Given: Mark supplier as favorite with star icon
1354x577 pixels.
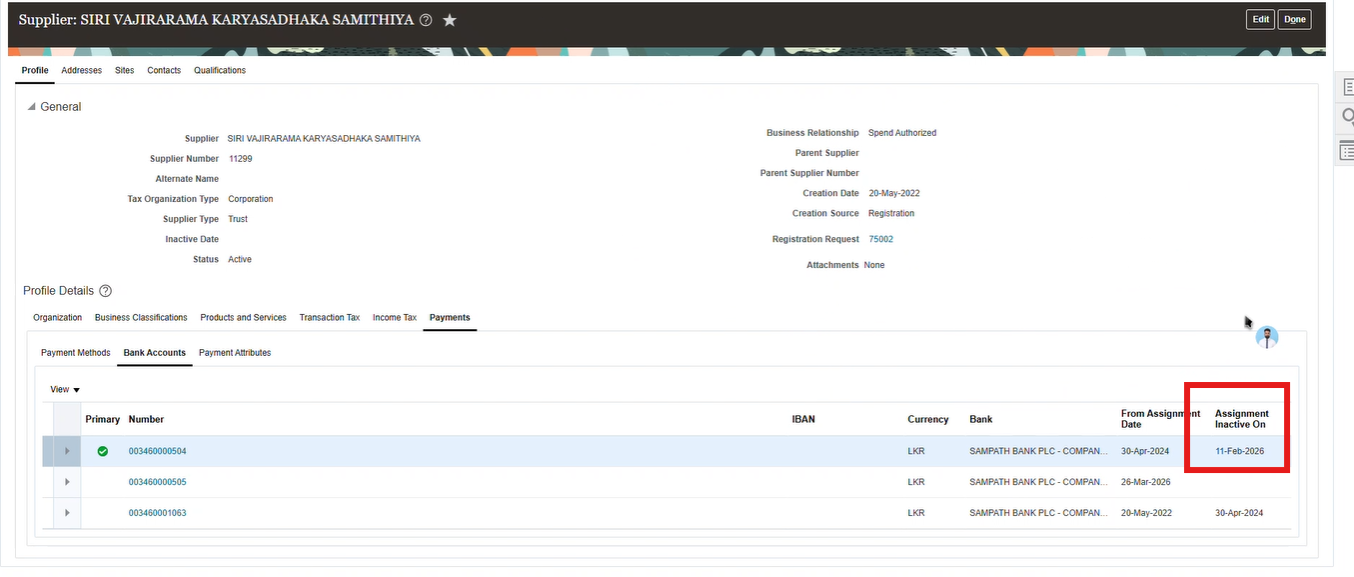Looking at the screenshot, I should pyautogui.click(x=450, y=20).
